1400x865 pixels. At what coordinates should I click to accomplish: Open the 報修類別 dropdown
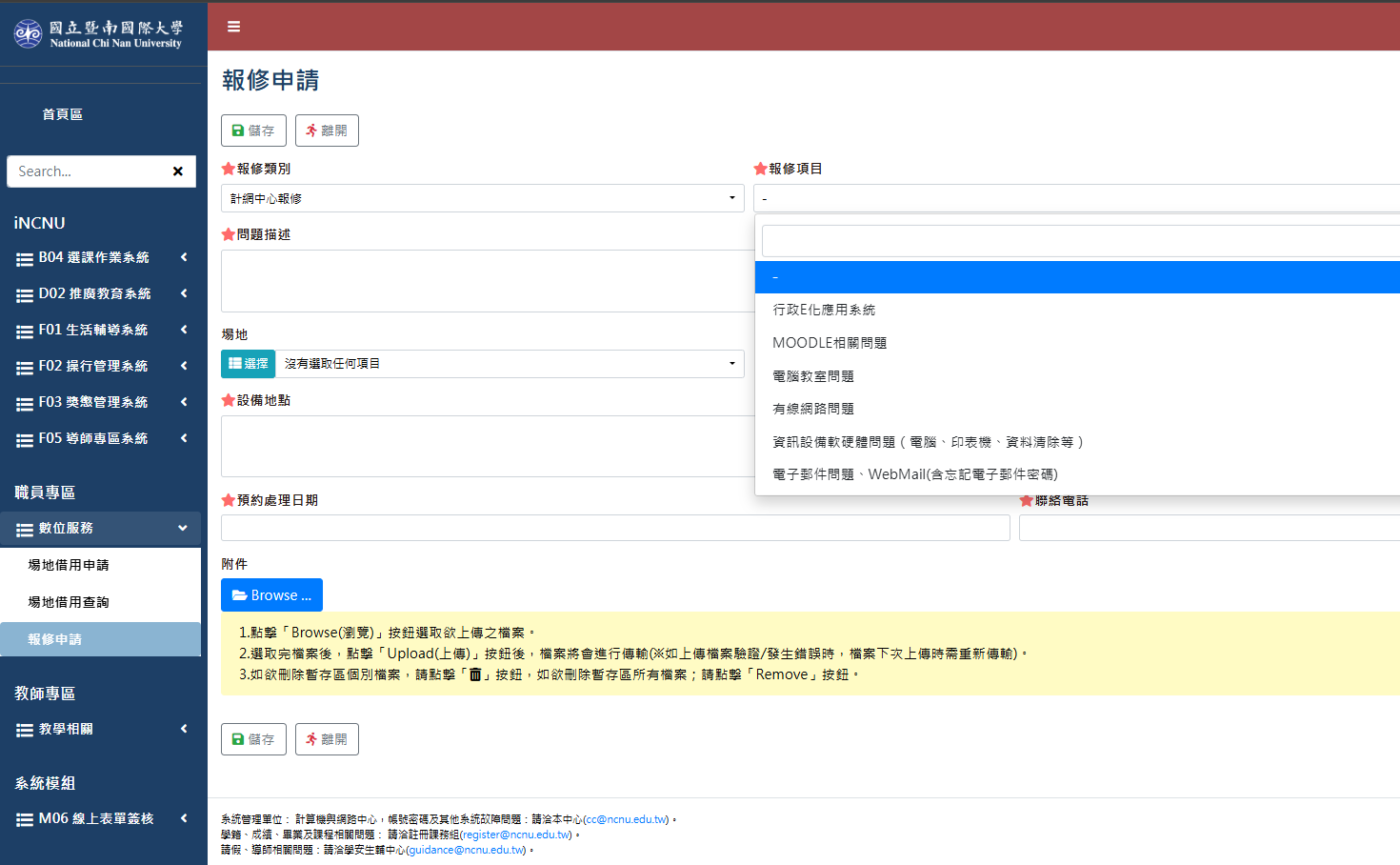[x=481, y=198]
